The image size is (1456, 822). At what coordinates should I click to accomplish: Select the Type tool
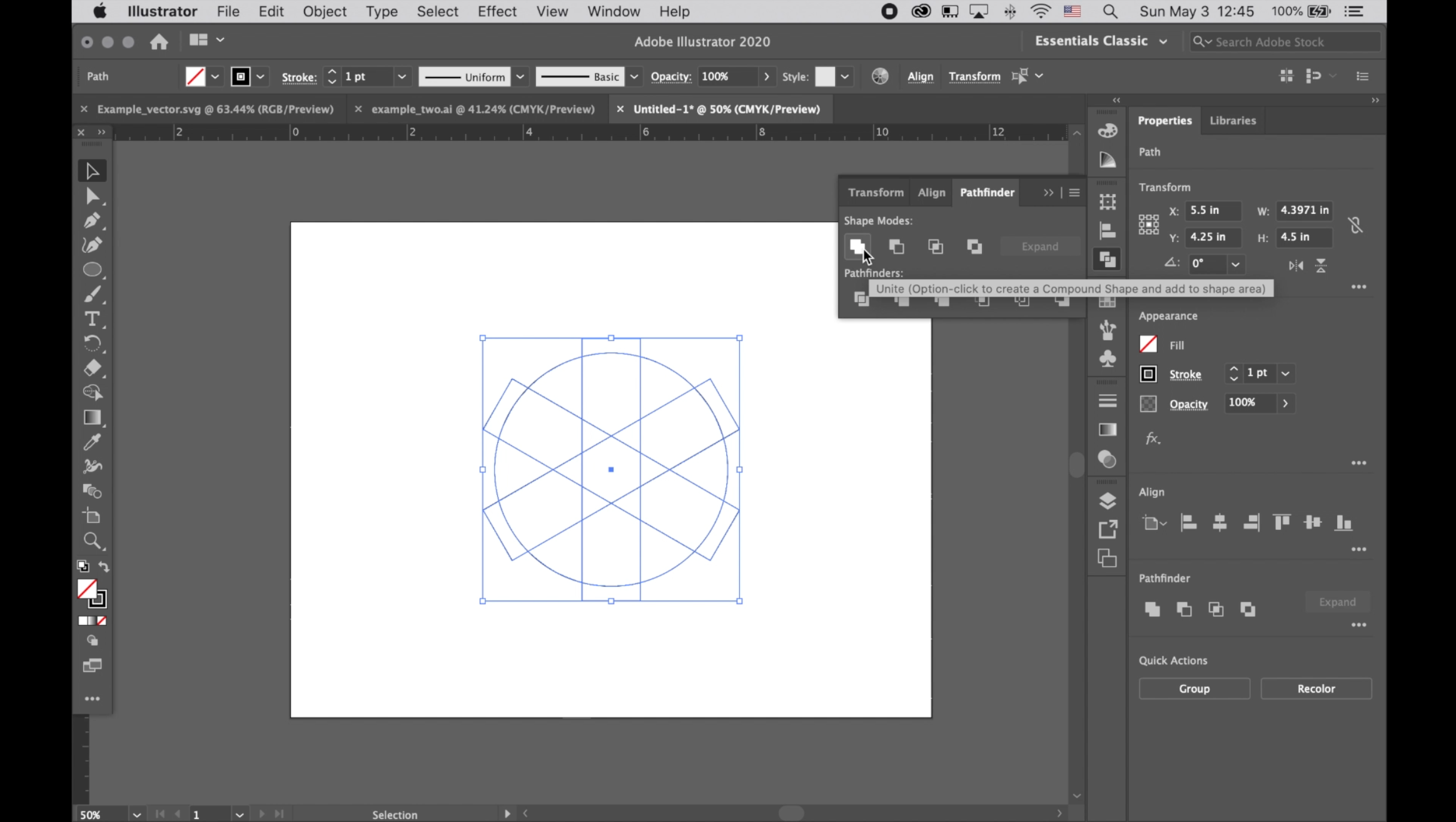(92, 319)
